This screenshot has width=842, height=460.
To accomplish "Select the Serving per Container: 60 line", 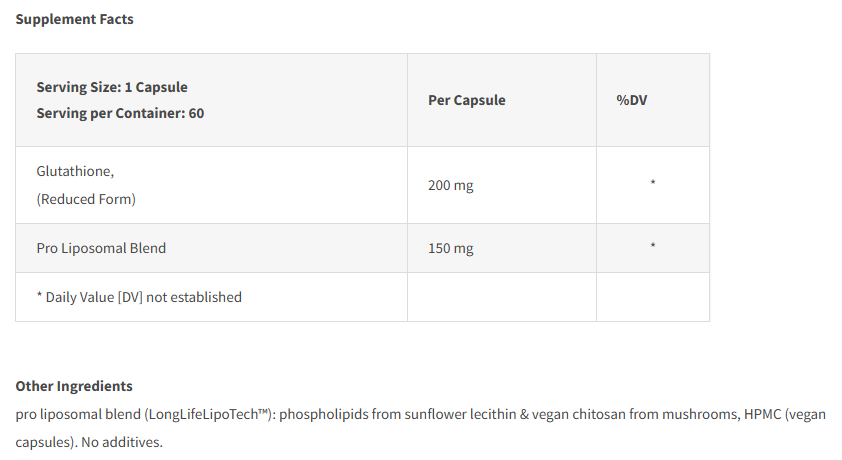I will 120,113.
